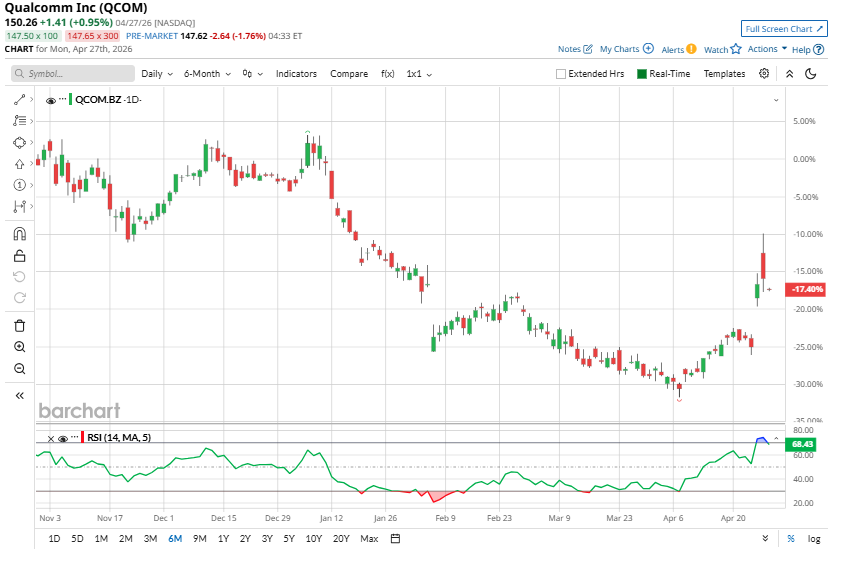Open the My Charts link
The image size is (845, 562).
(x=626, y=48)
